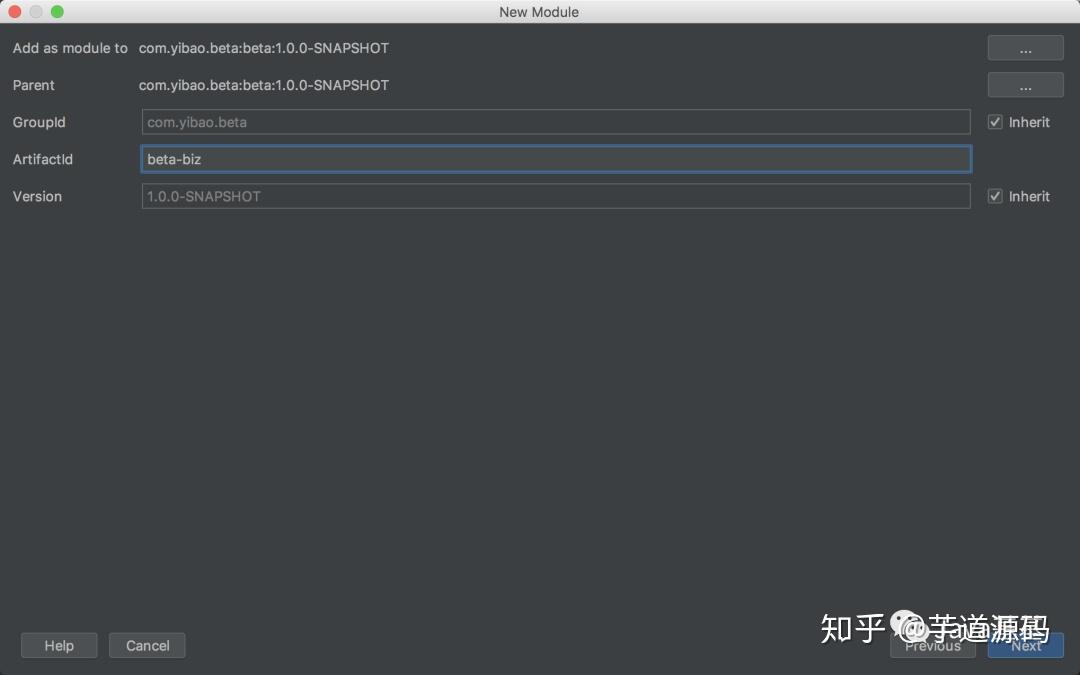Select the ArtifactId field containing beta-biz
The width and height of the screenshot is (1080, 675).
pos(556,158)
